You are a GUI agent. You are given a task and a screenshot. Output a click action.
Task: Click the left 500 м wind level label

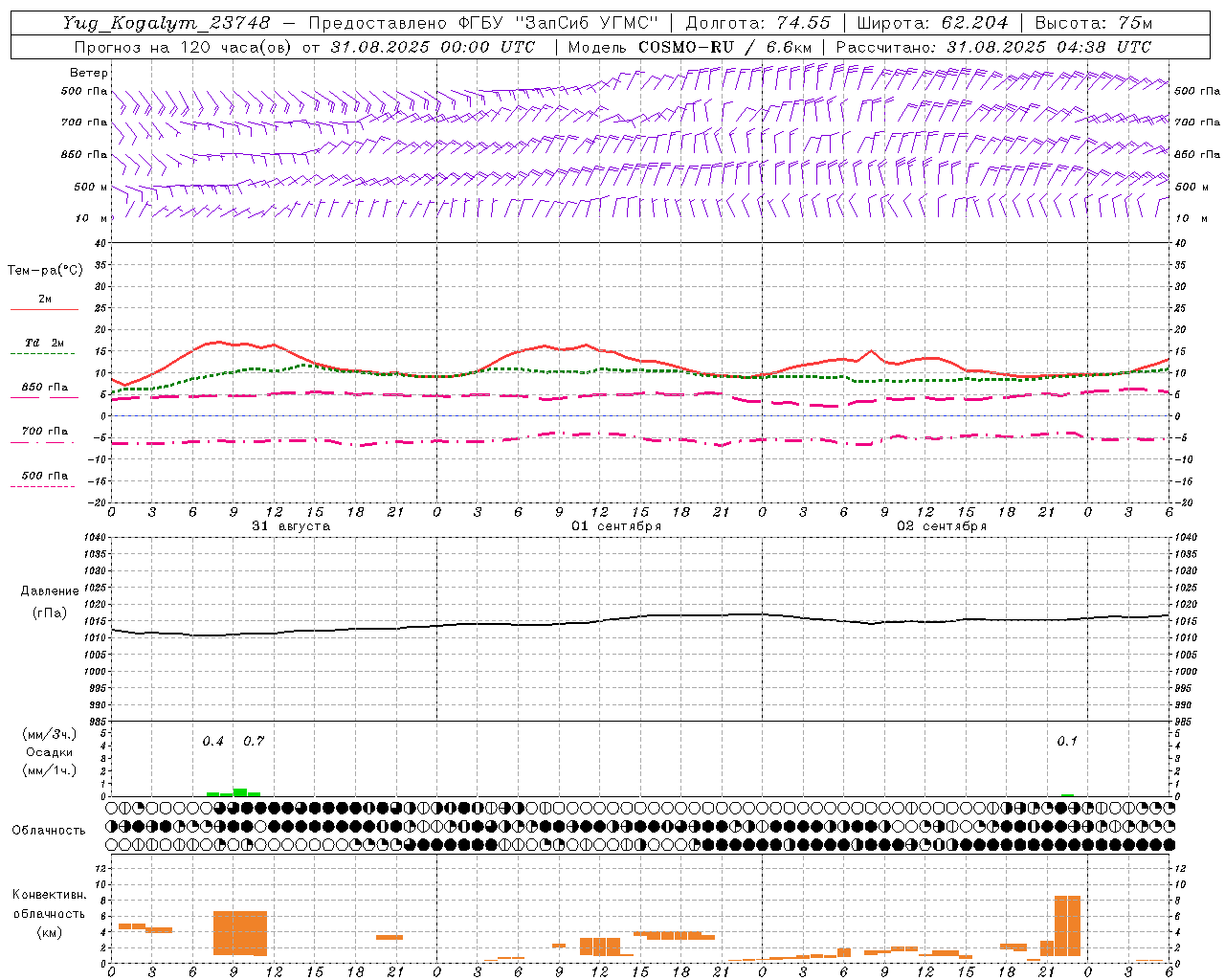[x=91, y=187]
